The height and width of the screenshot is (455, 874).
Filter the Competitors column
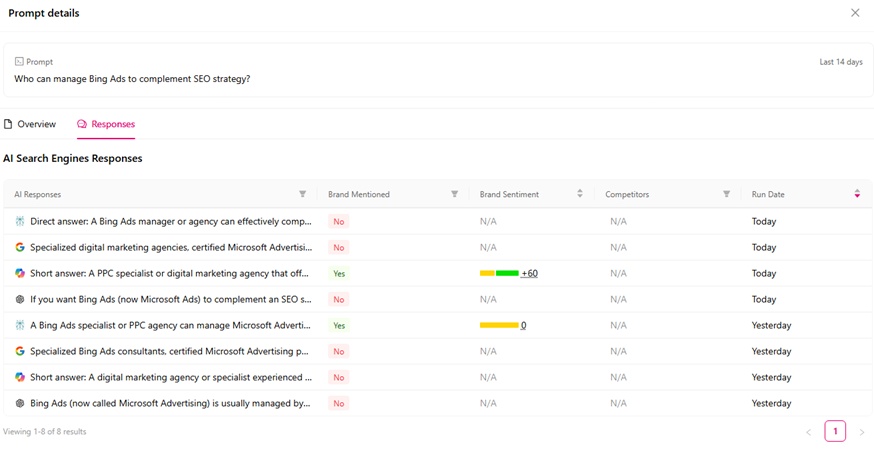(x=727, y=194)
